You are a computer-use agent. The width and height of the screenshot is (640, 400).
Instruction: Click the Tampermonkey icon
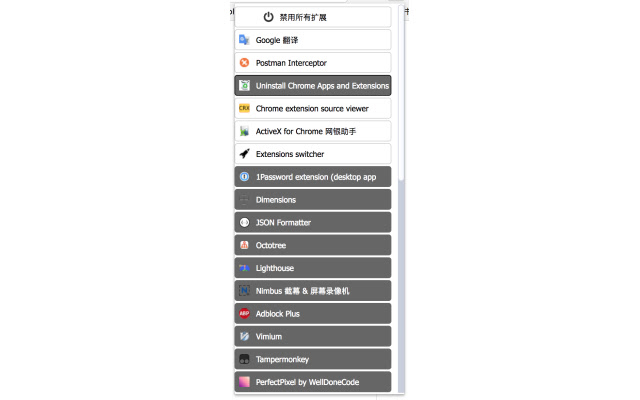[x=244, y=359]
